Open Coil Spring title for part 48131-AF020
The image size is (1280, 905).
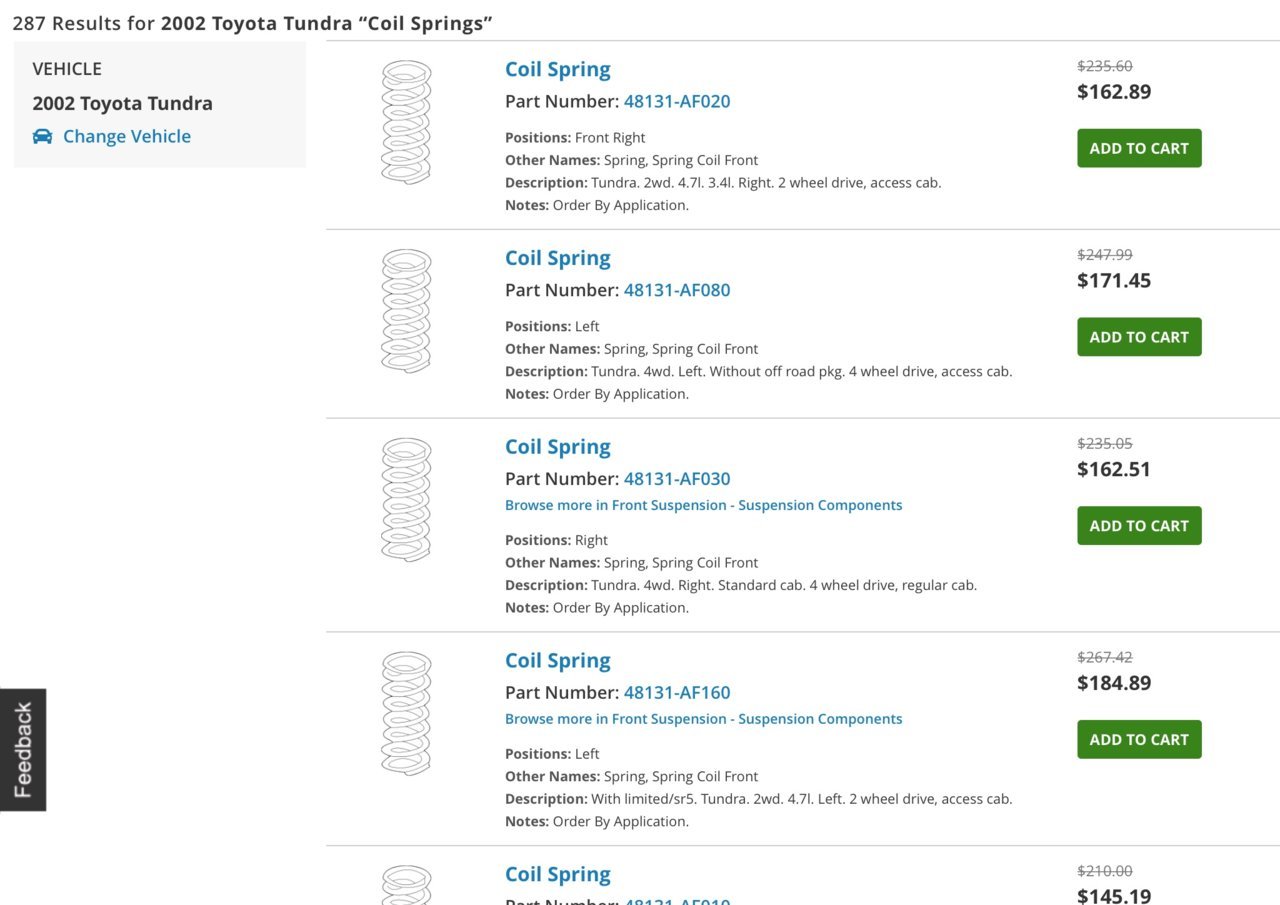557,69
